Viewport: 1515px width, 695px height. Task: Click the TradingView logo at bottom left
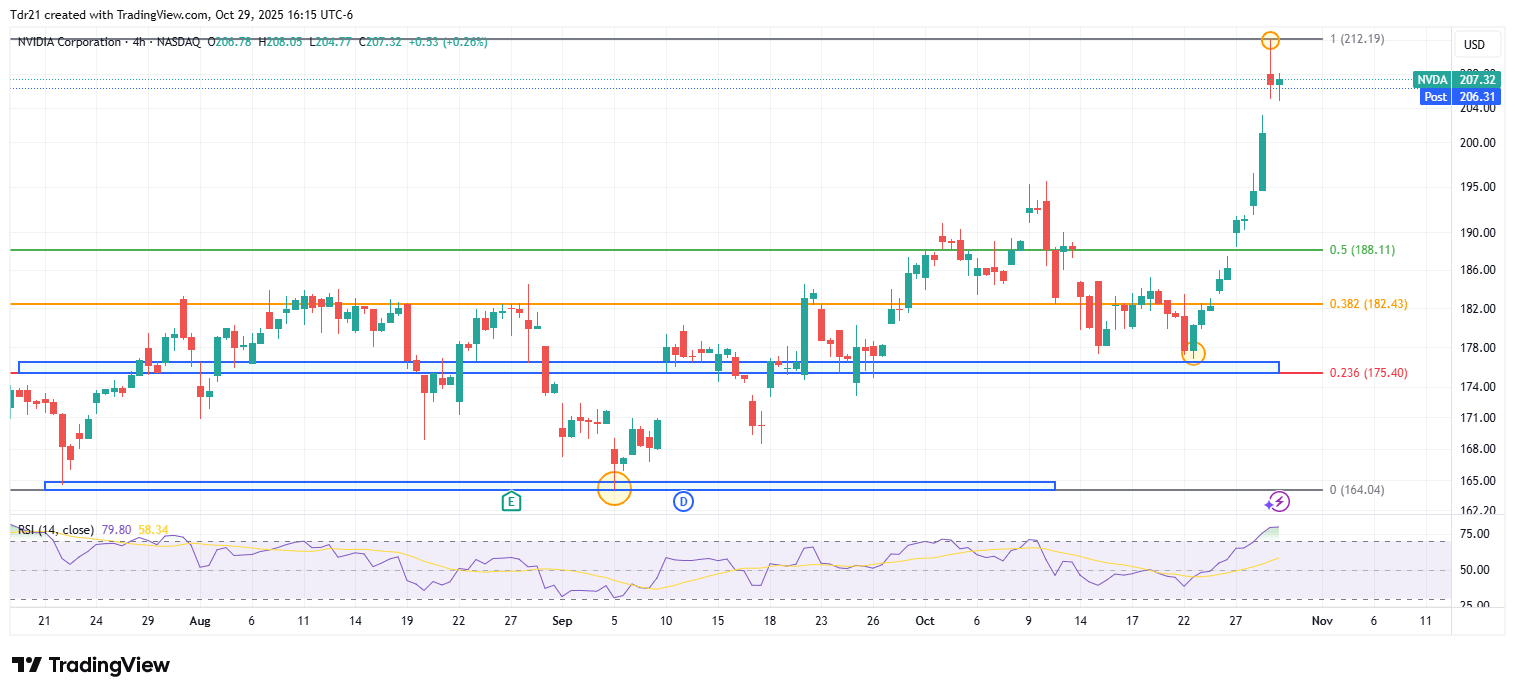(x=91, y=665)
